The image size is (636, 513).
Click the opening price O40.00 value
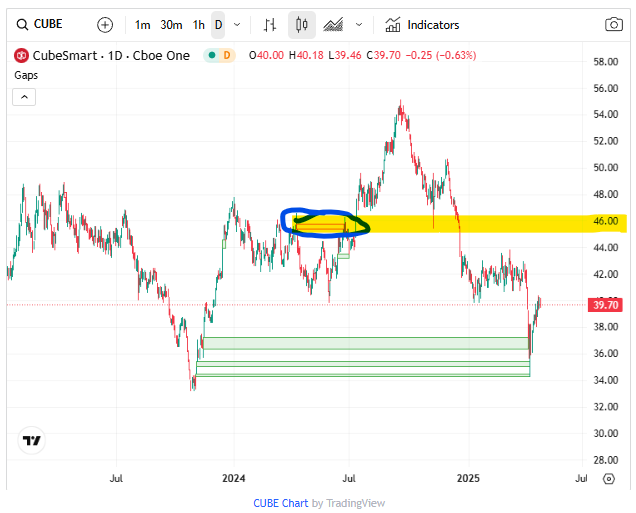[x=266, y=56]
